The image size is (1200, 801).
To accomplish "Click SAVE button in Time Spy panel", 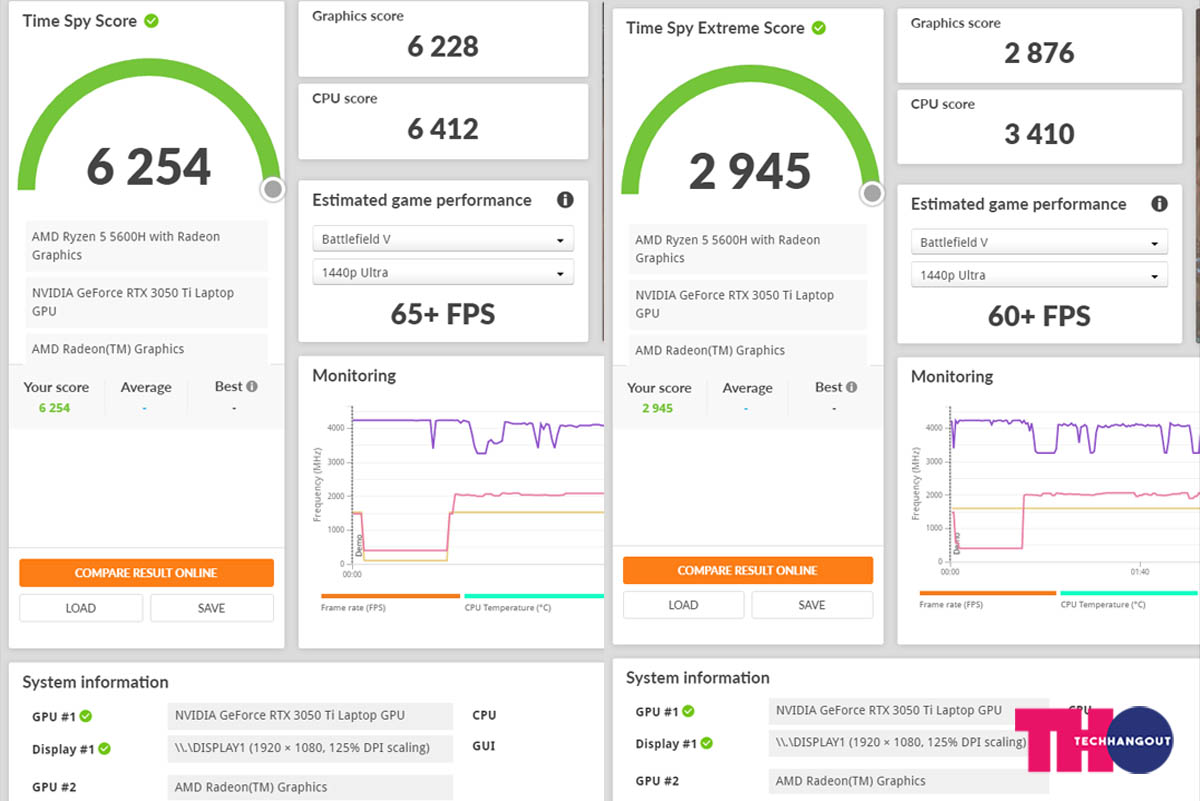I will click(x=211, y=608).
